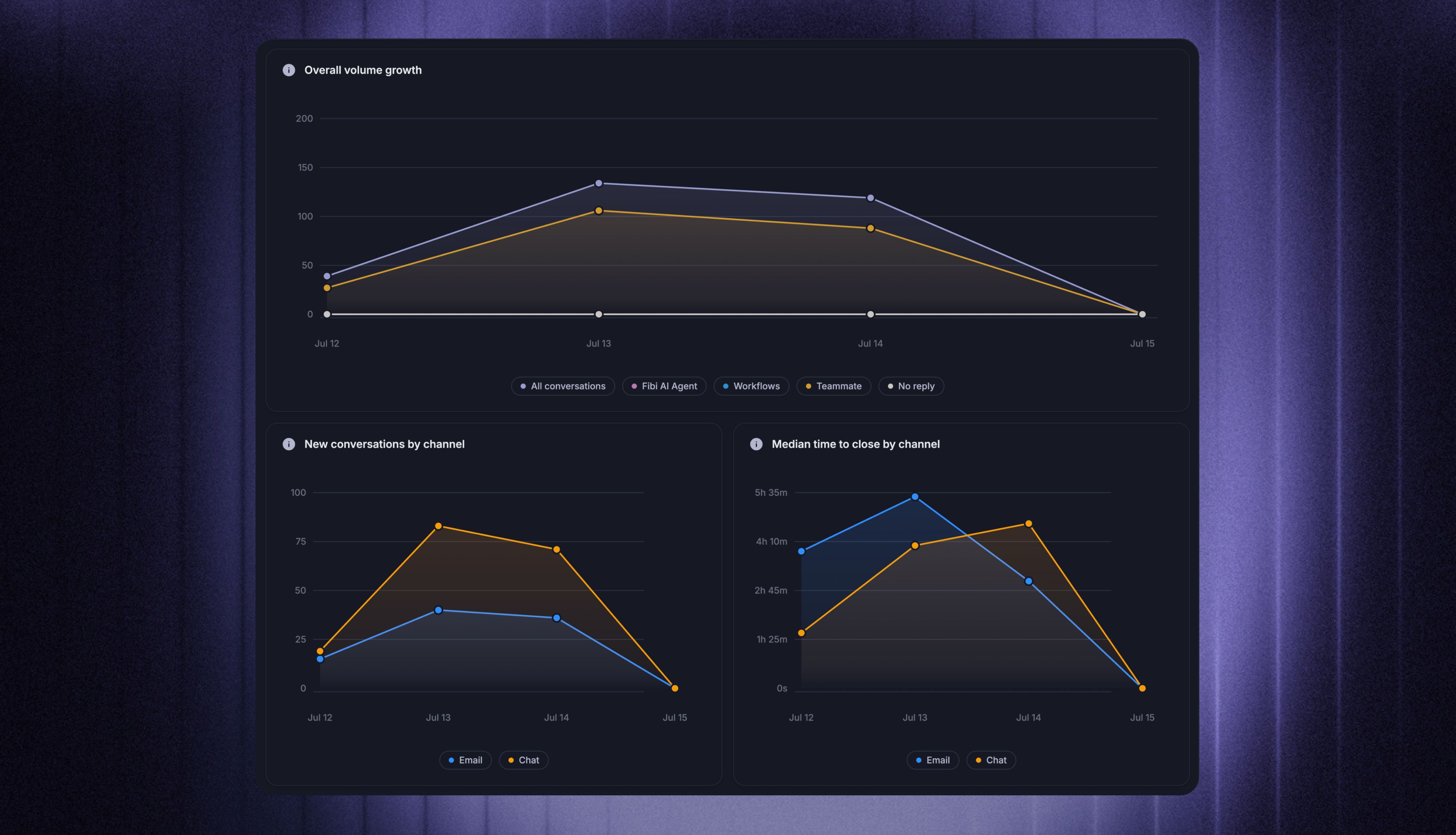The height and width of the screenshot is (835, 1456).
Task: Select Chat point on Jul 14 in New conversations
Action: click(556, 549)
